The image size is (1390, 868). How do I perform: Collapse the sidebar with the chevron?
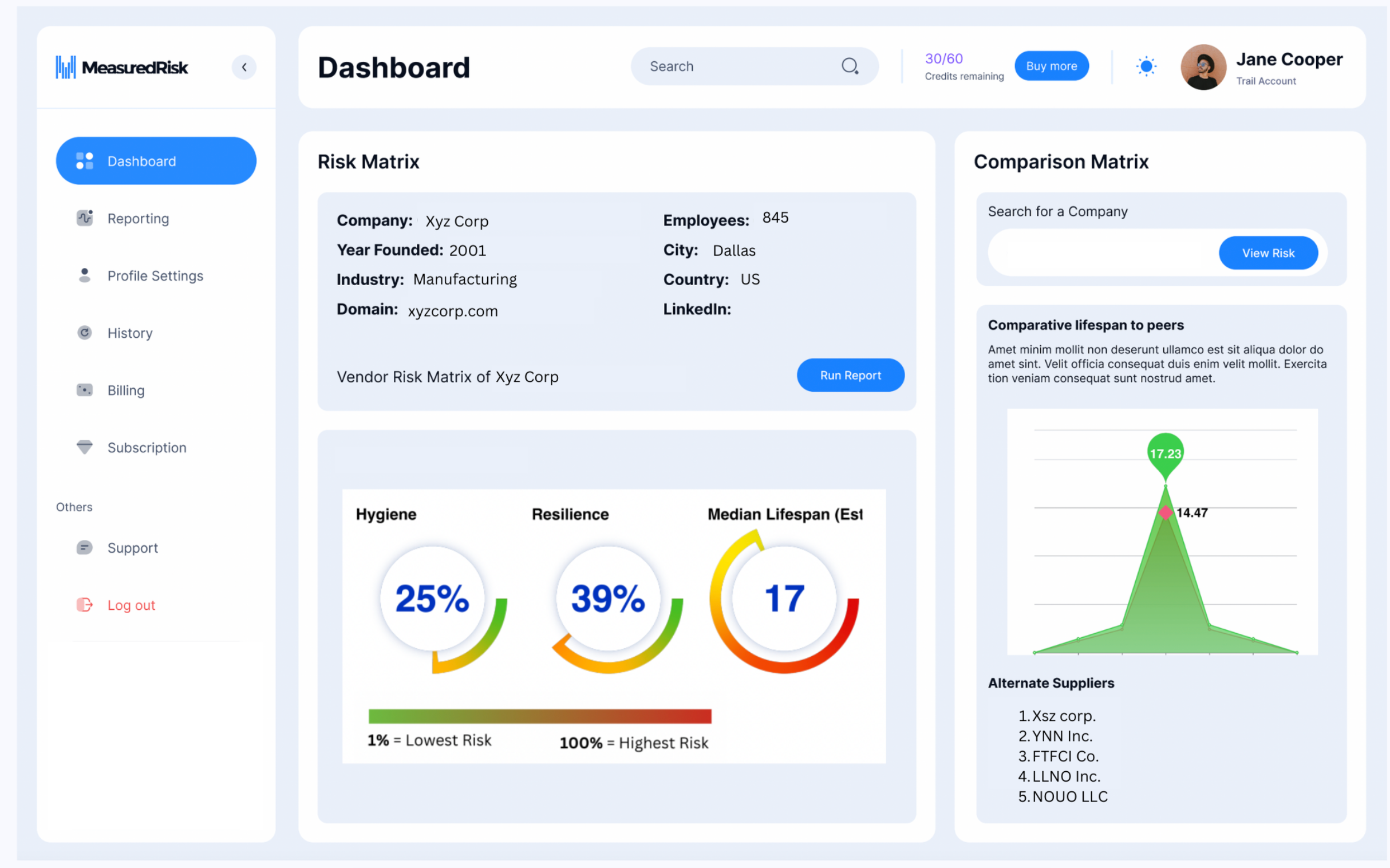[x=244, y=67]
